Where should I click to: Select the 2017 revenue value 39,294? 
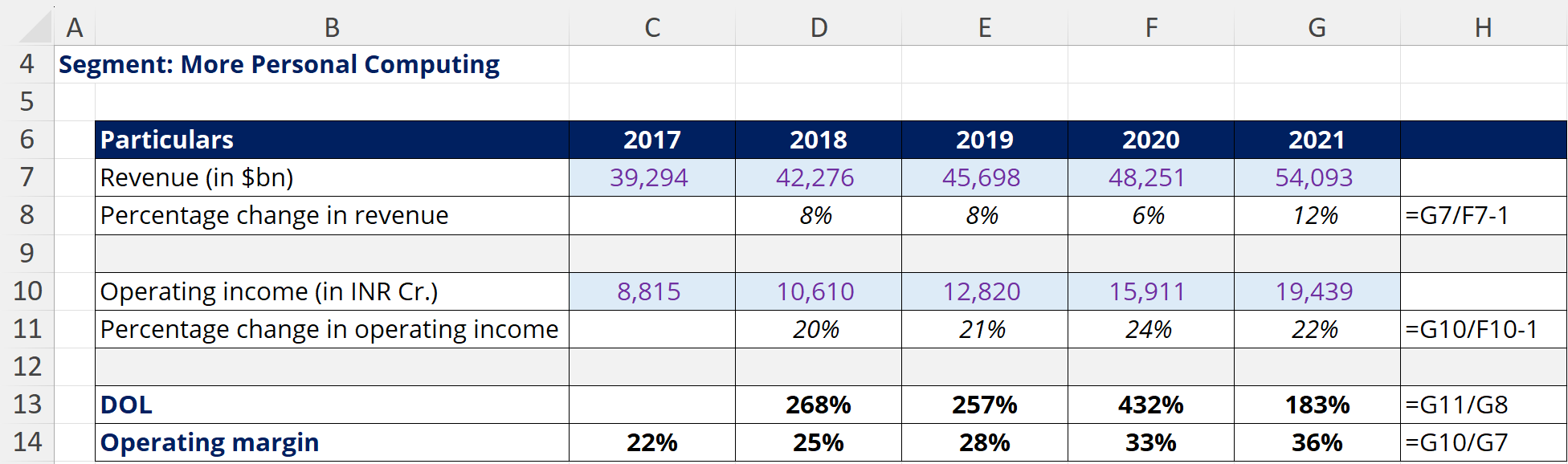tap(649, 177)
